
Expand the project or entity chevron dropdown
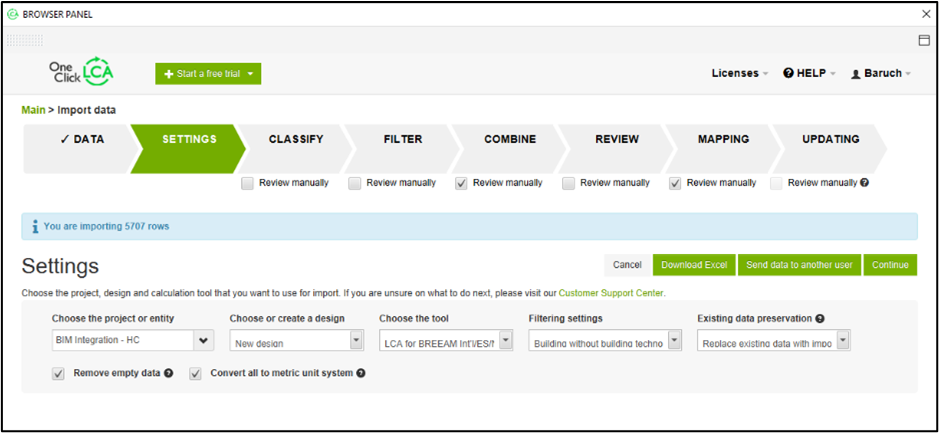[x=204, y=340]
